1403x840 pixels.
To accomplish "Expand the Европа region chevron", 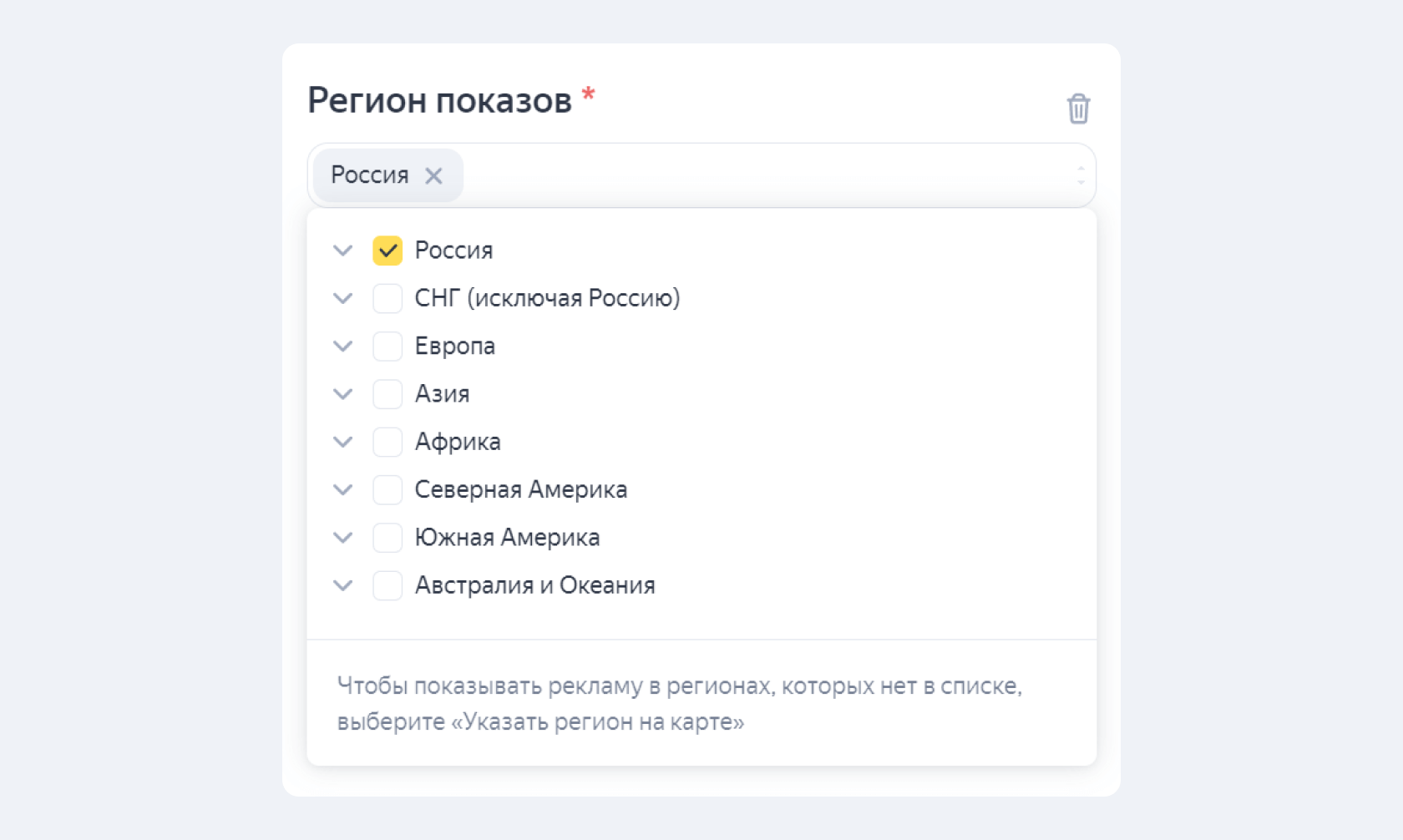I will click(342, 346).
